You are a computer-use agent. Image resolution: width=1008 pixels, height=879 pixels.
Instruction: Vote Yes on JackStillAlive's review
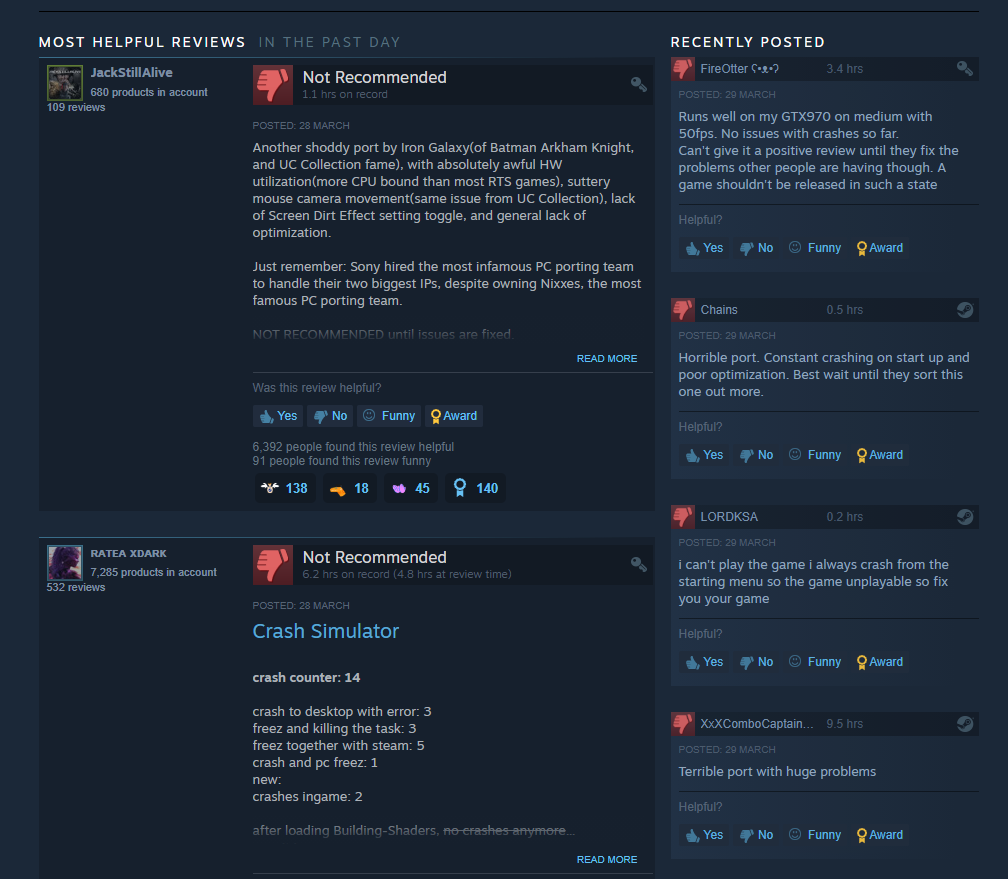(x=278, y=416)
